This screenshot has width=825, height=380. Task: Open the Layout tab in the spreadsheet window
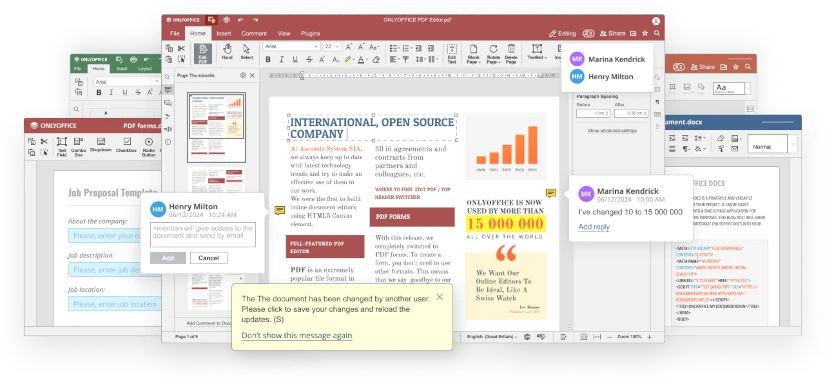[145, 68]
